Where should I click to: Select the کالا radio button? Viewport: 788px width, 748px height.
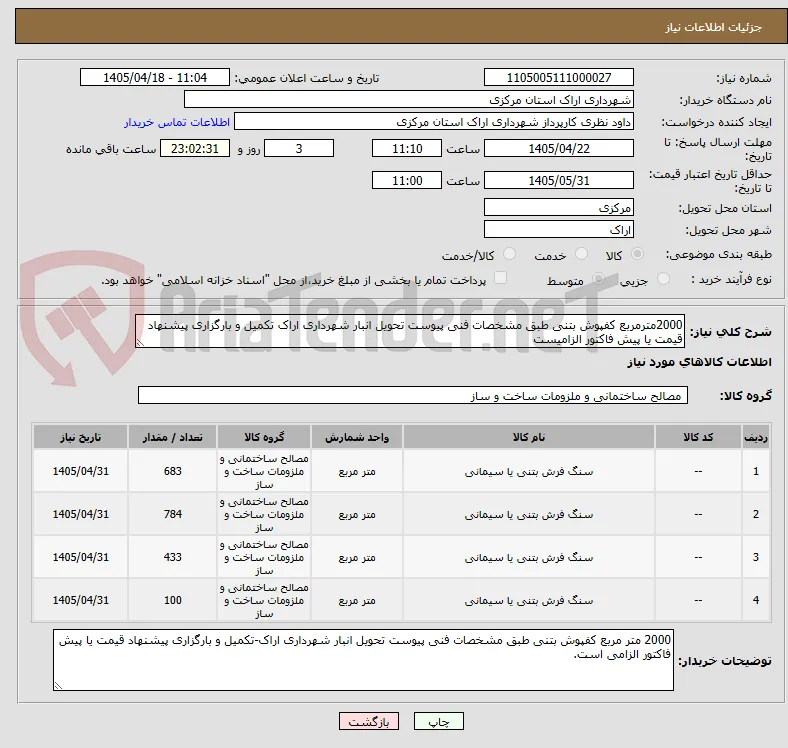[637, 254]
